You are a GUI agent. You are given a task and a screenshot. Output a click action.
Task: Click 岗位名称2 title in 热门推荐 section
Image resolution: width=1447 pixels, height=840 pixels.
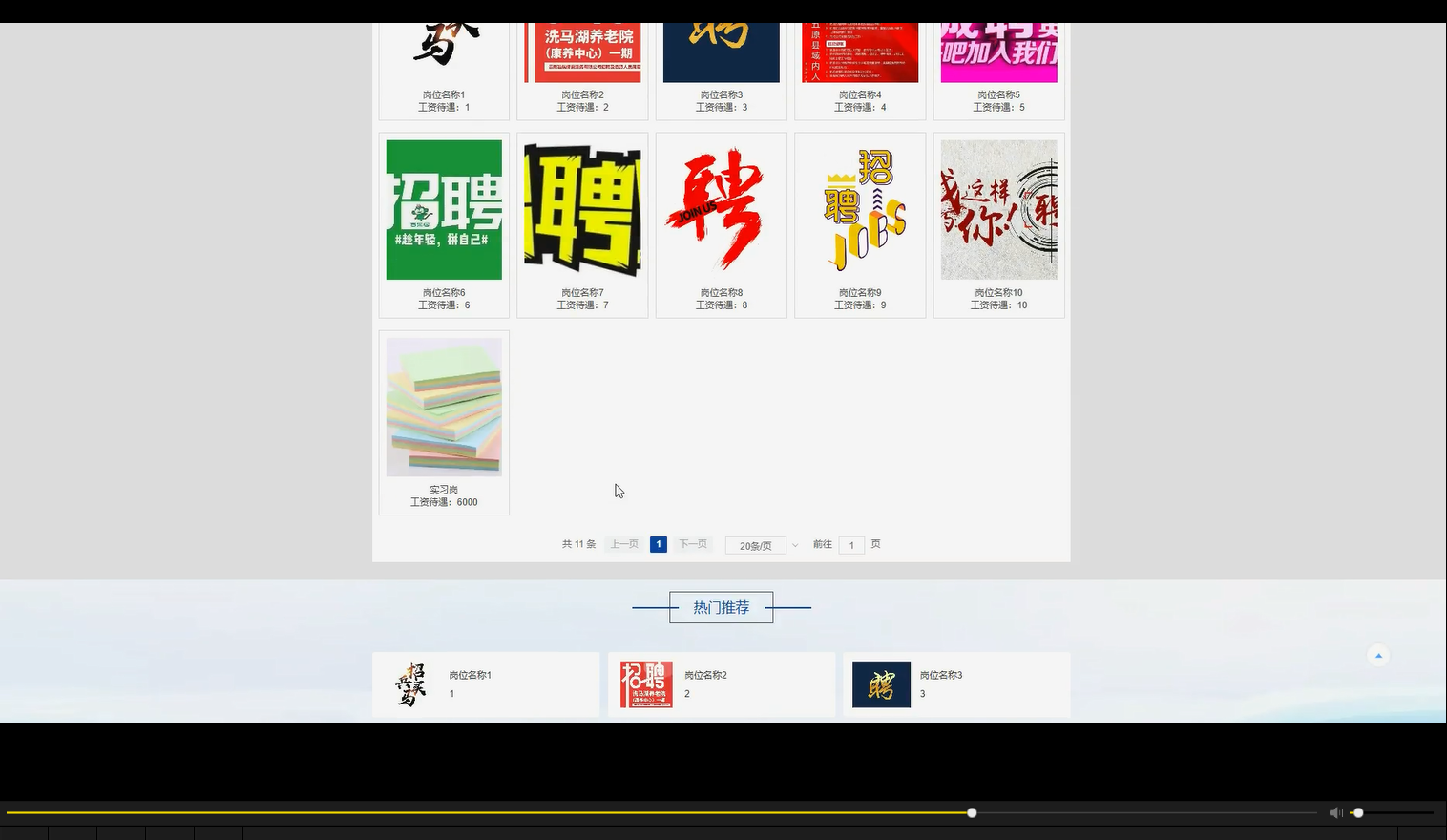[705, 675]
